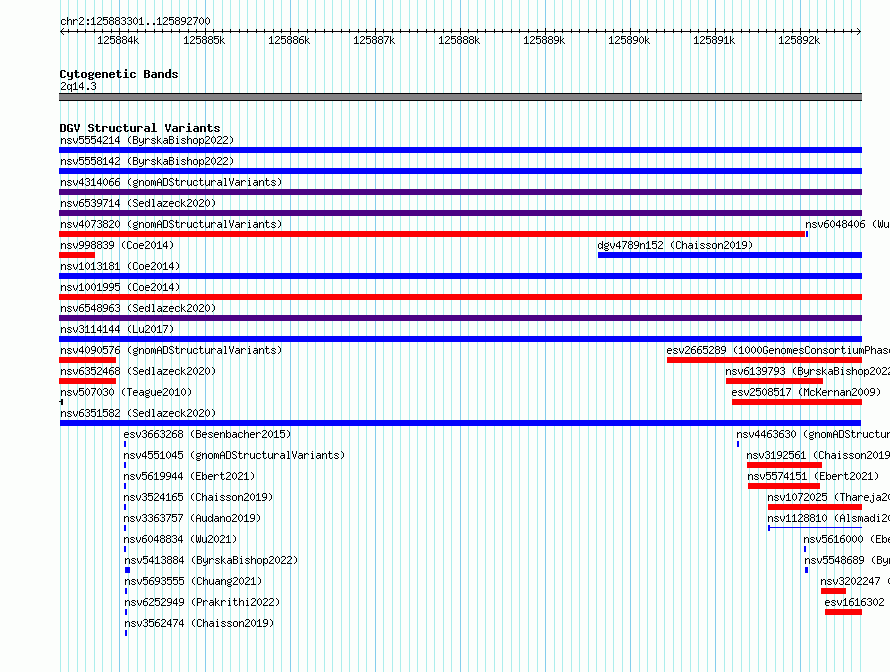890x672 pixels.
Task: Open the nsv6351582 (Sedlazeck2020) label
Action: pyautogui.click(x=138, y=413)
